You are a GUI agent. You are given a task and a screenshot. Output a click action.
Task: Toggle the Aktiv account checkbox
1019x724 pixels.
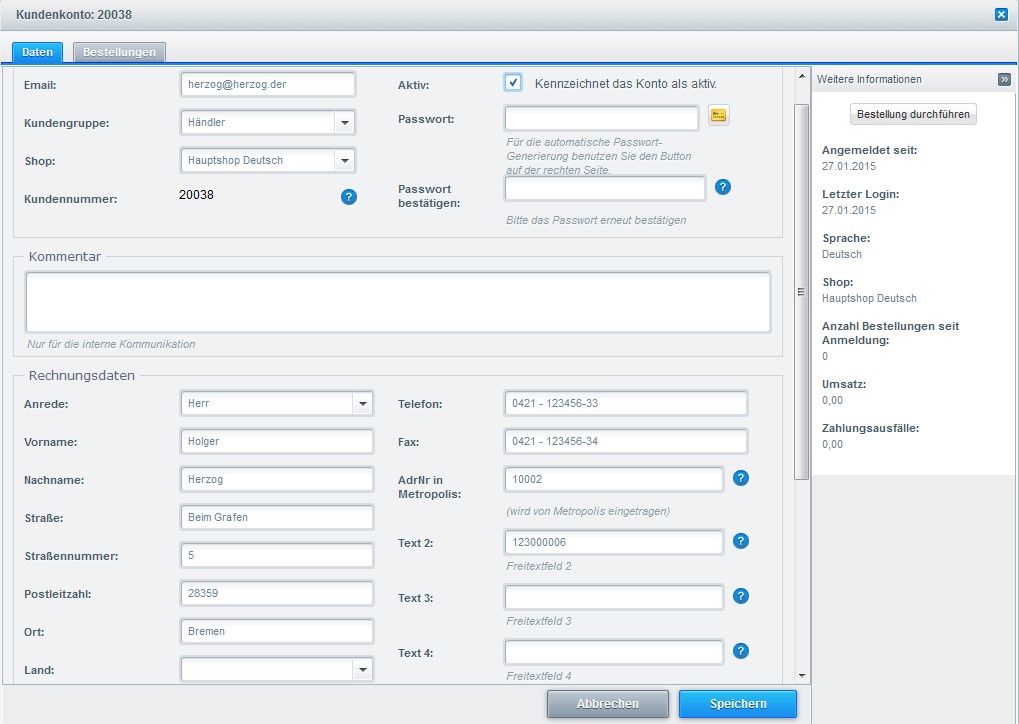513,83
